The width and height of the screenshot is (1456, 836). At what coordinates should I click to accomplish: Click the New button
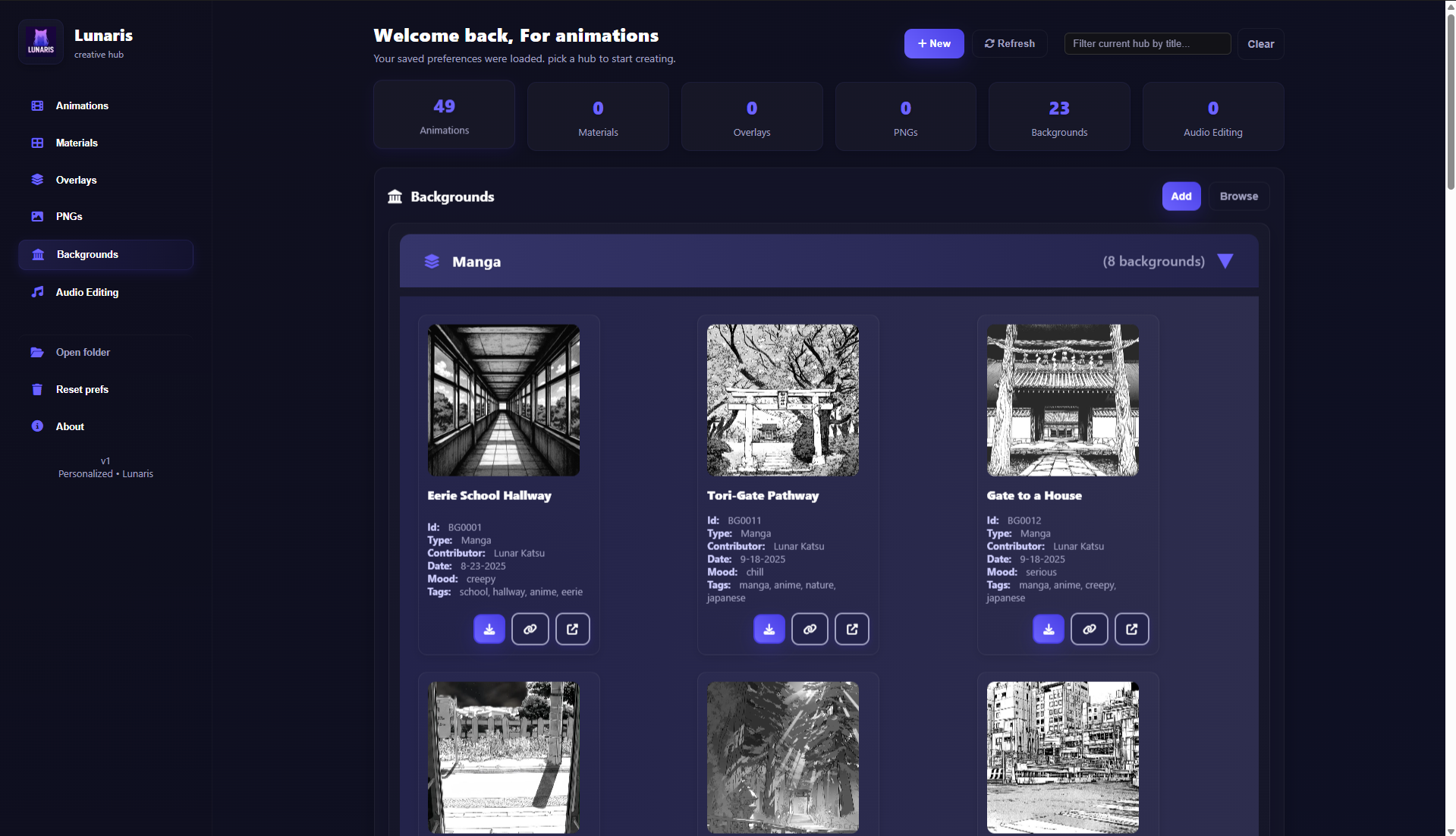click(933, 43)
